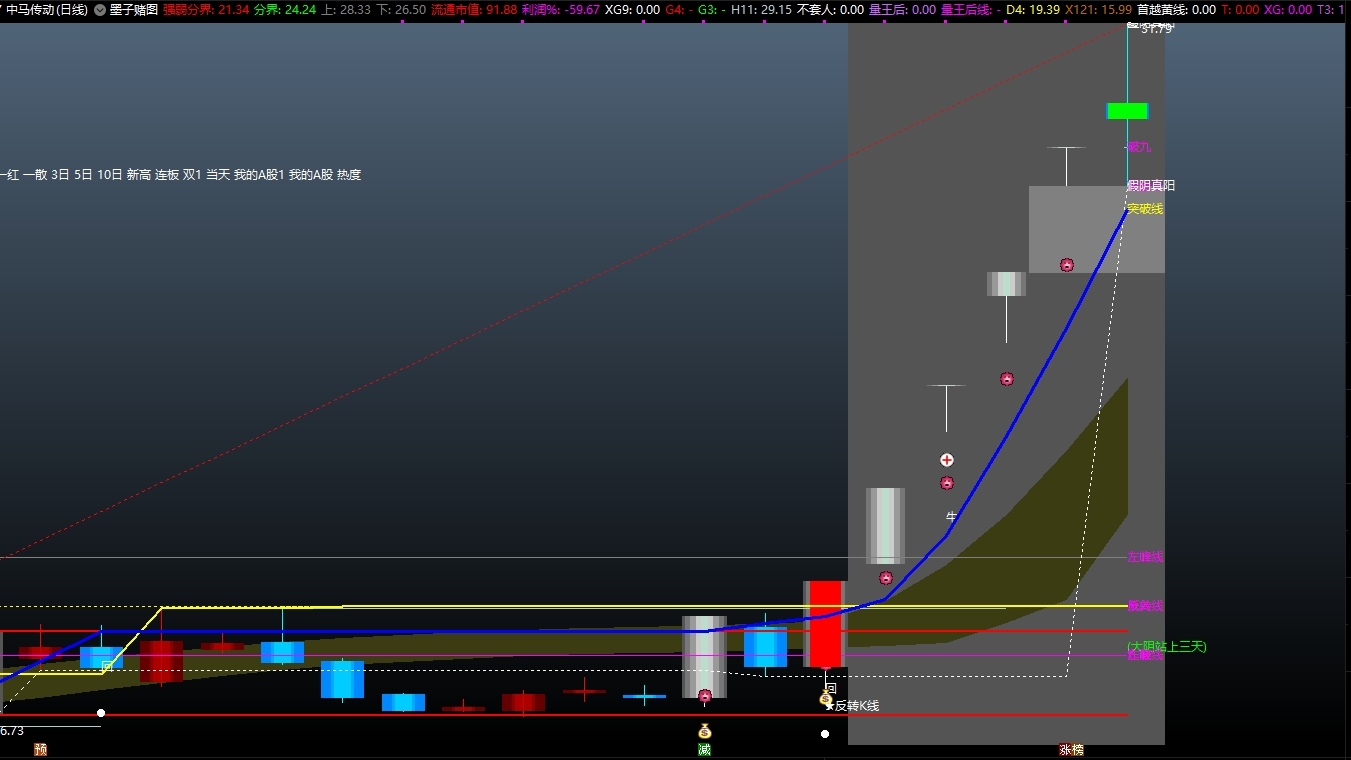Open the 我的A股1 tab

click(259, 175)
